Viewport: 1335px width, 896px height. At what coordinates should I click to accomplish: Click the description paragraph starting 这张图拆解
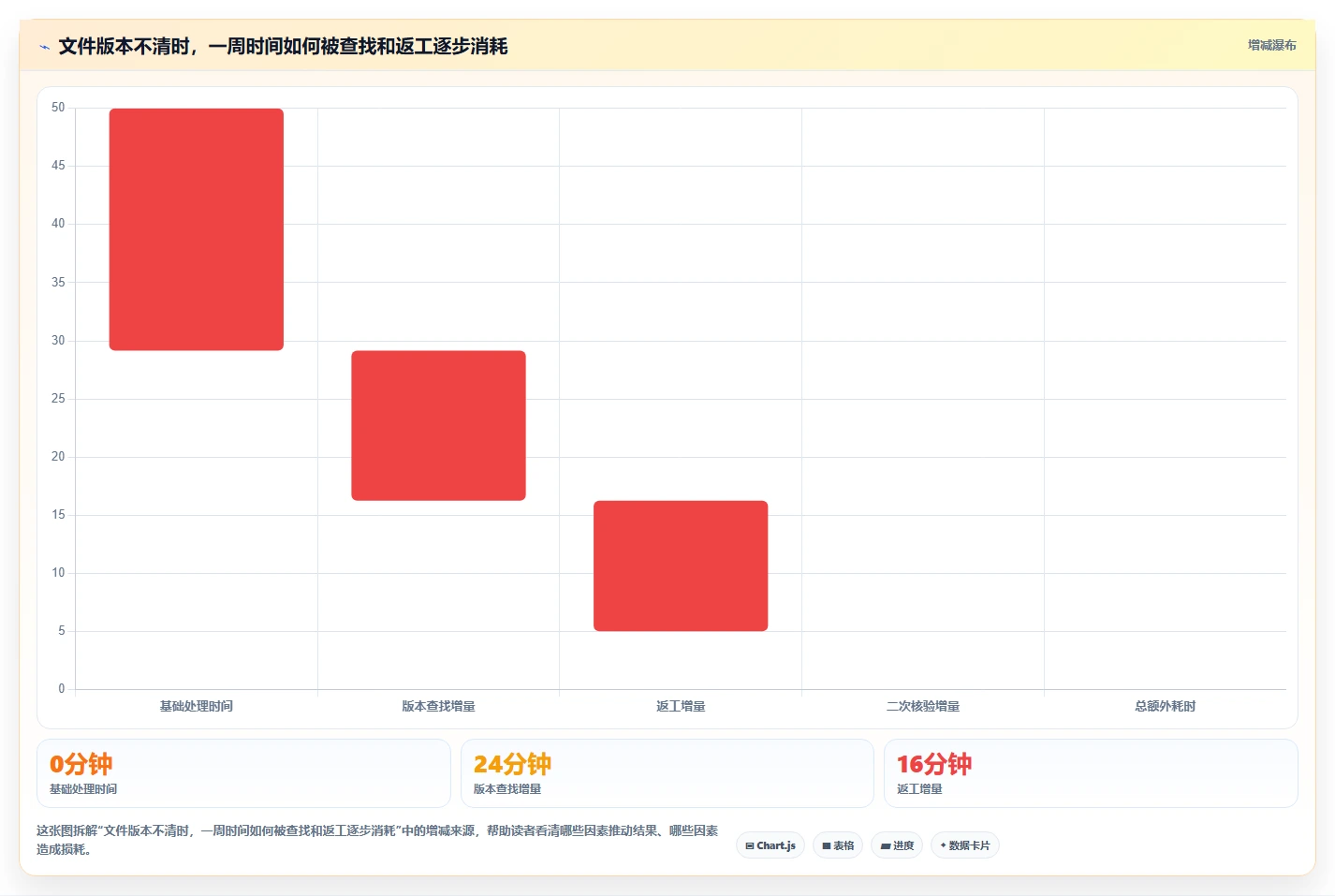378,840
